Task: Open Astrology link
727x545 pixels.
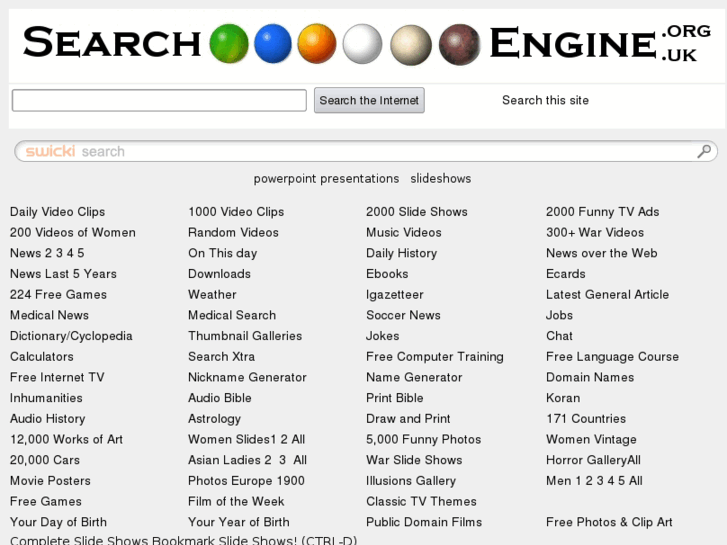Action: tap(214, 419)
